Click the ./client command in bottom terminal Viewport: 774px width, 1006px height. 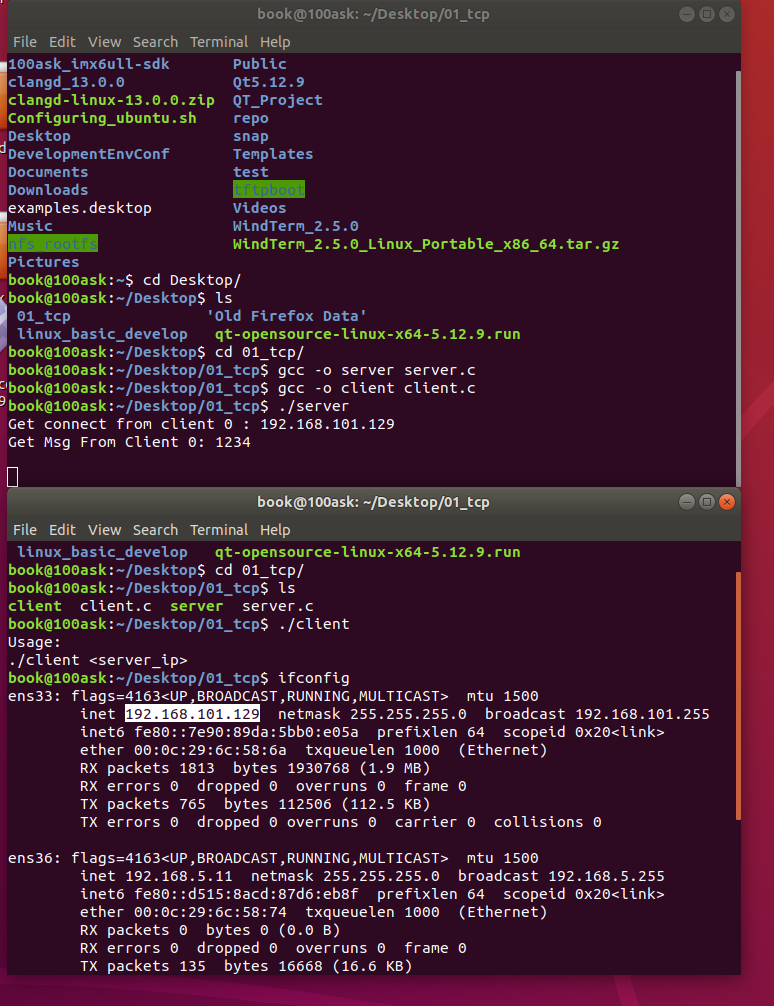coord(314,624)
